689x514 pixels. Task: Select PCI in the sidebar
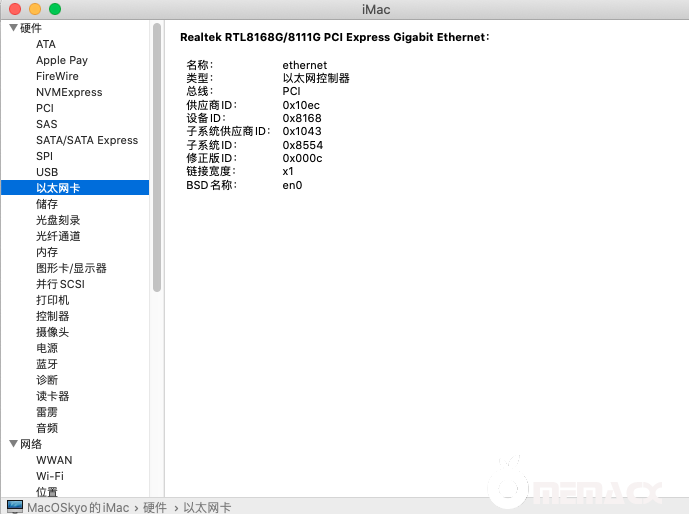pos(45,108)
